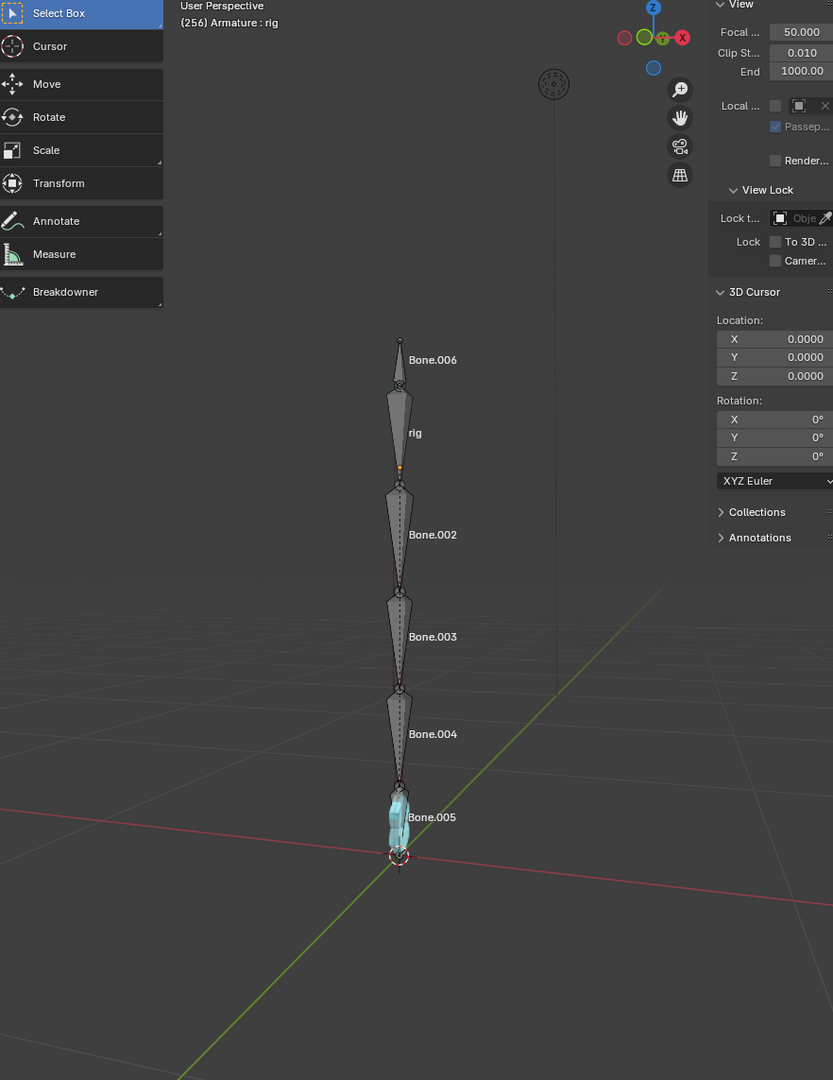Click the 3D cursor at world origin
Viewport: 833px width, 1080px height.
pos(399,855)
